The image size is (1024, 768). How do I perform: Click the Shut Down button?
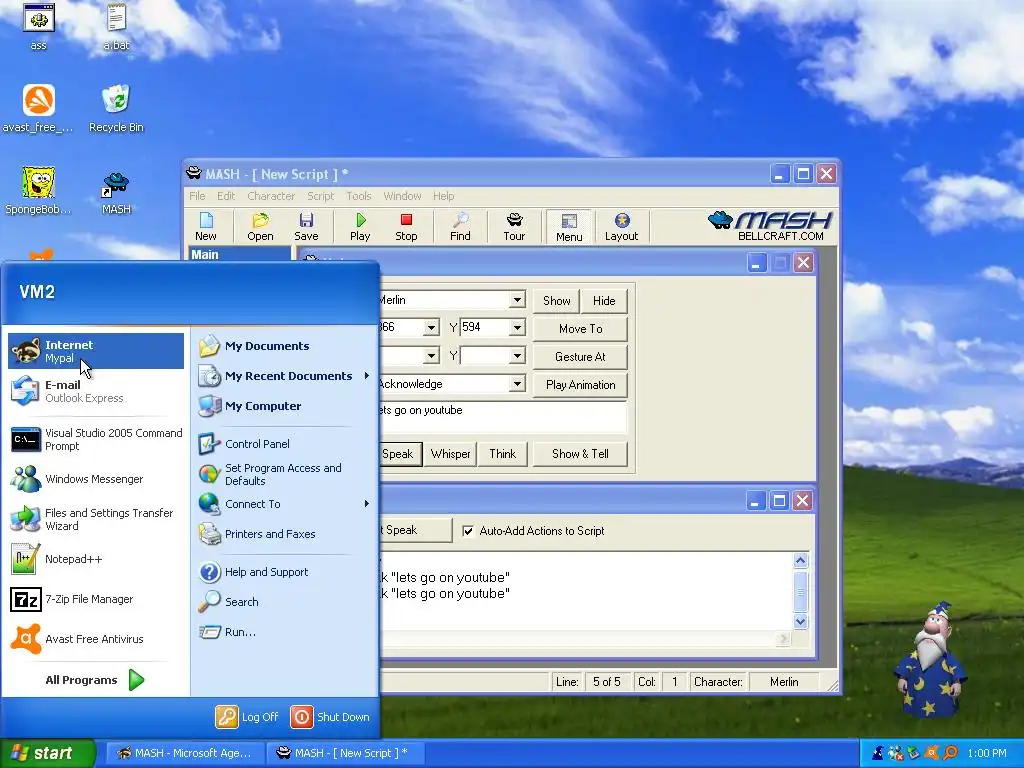(330, 717)
